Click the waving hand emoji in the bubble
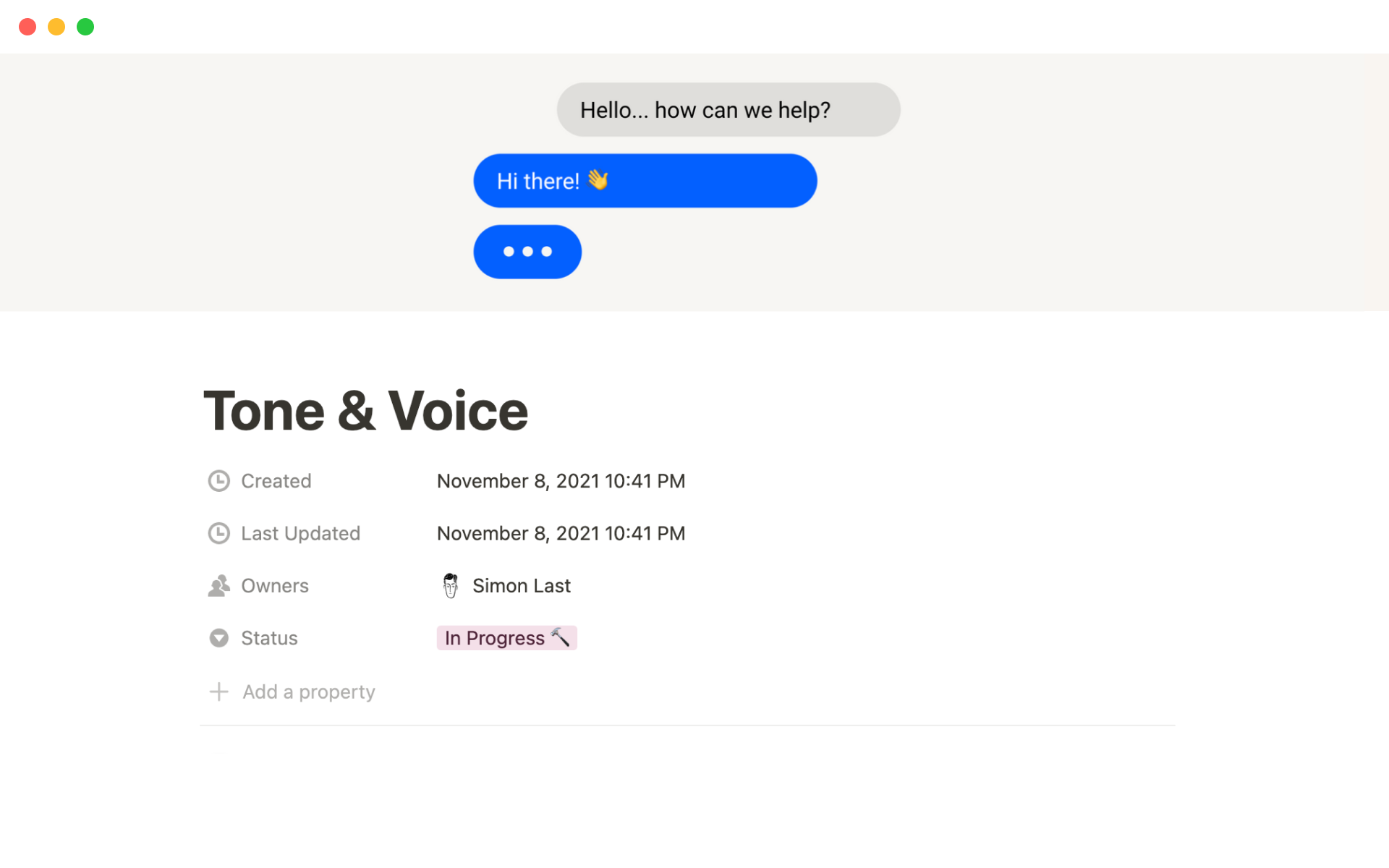Screen dimensions: 1389x868 coord(598,179)
